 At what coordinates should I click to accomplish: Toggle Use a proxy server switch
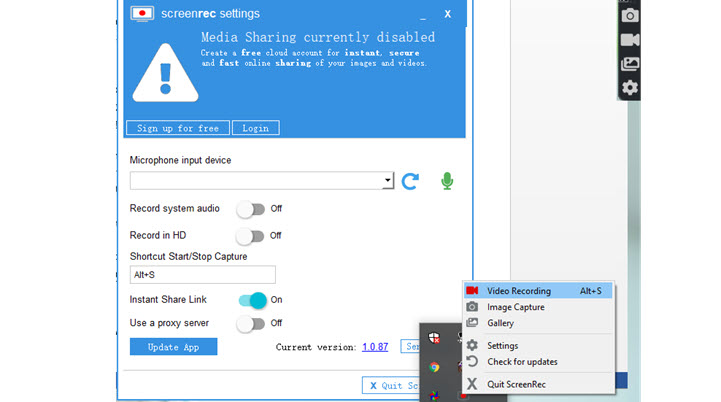click(251, 323)
